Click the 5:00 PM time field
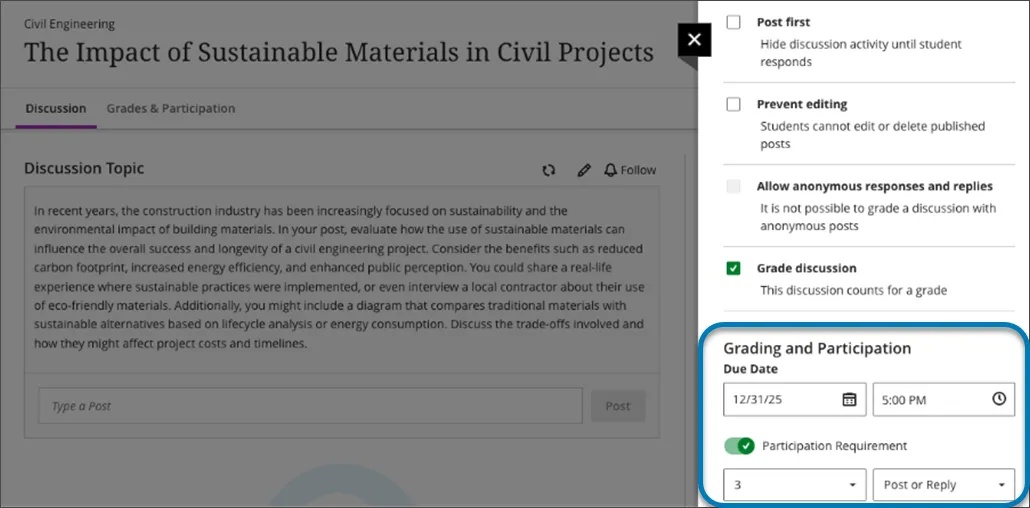 click(x=930, y=399)
